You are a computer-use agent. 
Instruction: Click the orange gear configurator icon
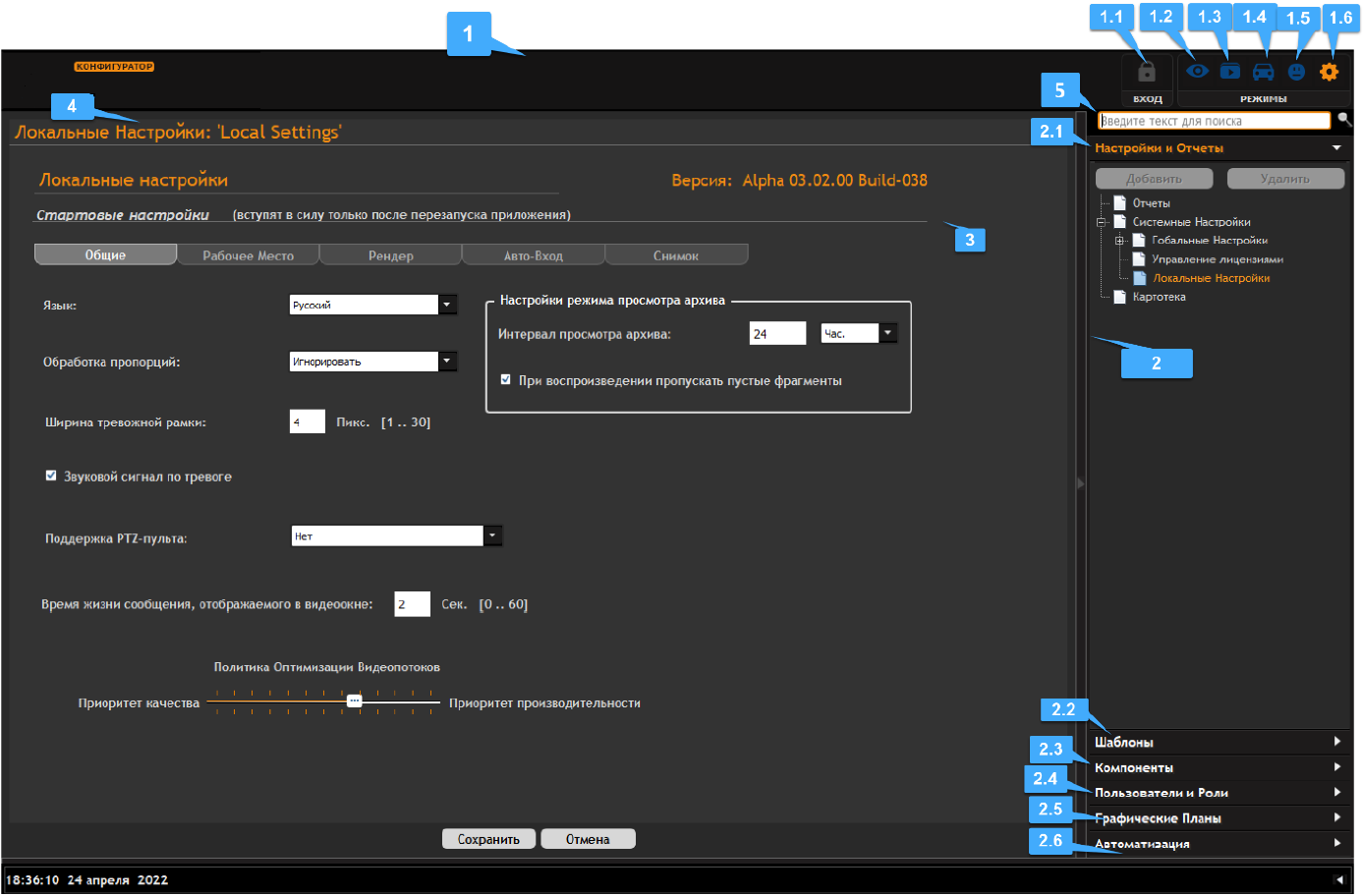[1330, 72]
